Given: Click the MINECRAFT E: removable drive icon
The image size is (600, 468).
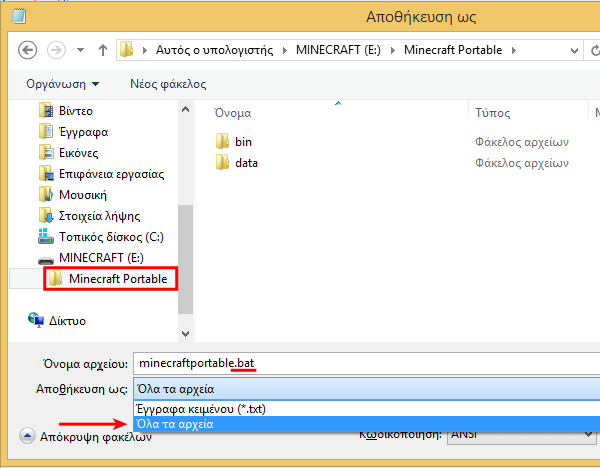Looking at the screenshot, I should pyautogui.click(x=46, y=261).
